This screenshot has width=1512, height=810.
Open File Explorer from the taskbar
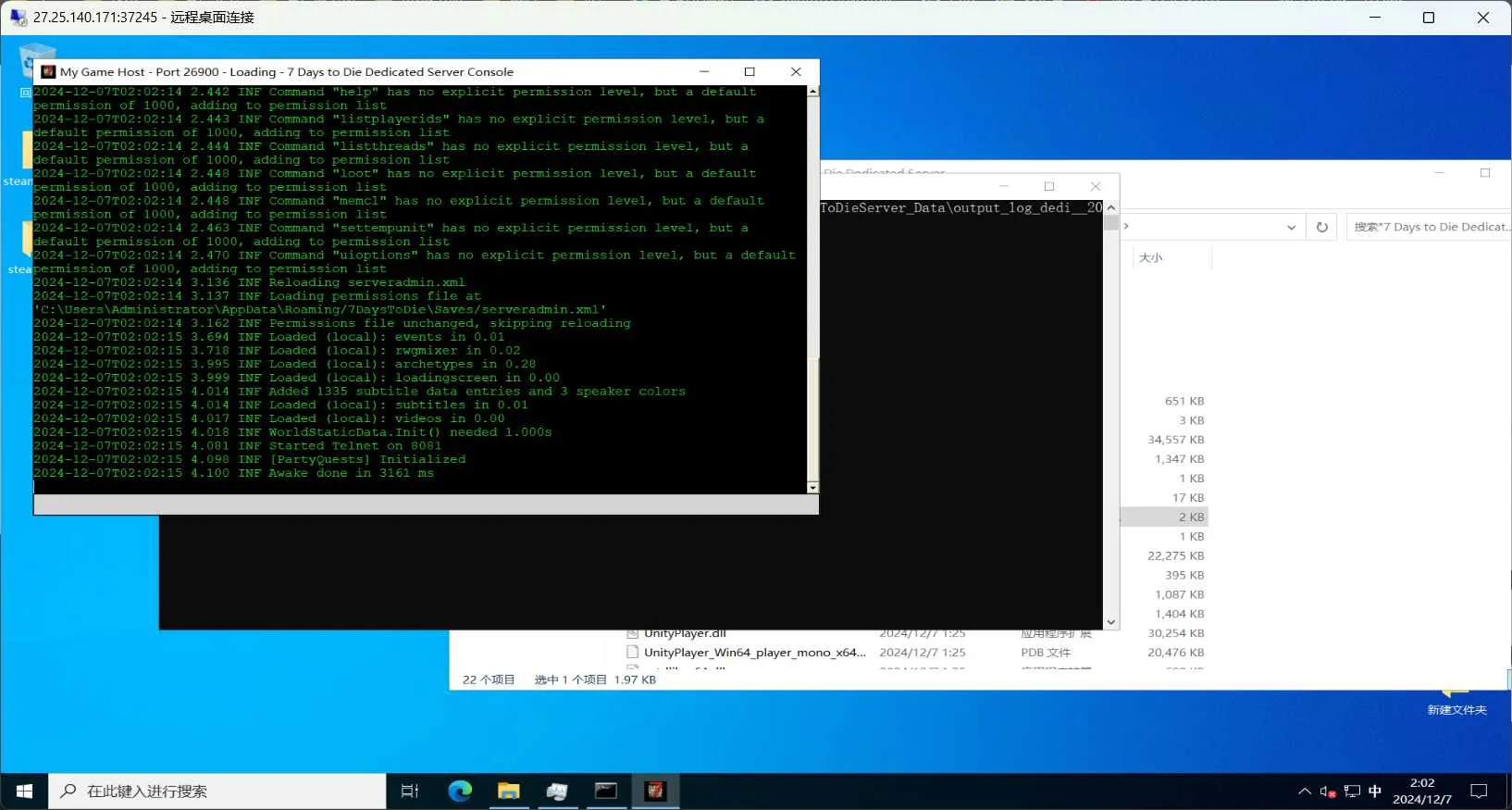(509, 791)
